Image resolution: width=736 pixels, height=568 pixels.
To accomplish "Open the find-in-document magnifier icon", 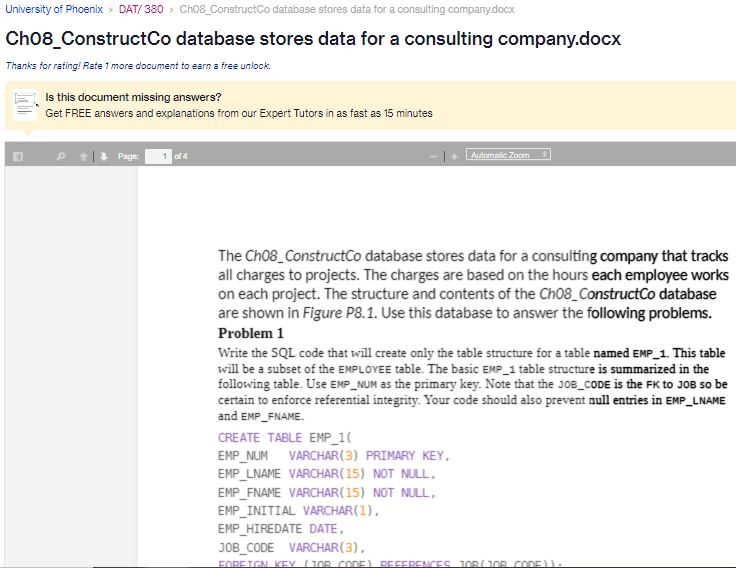I will (x=61, y=156).
